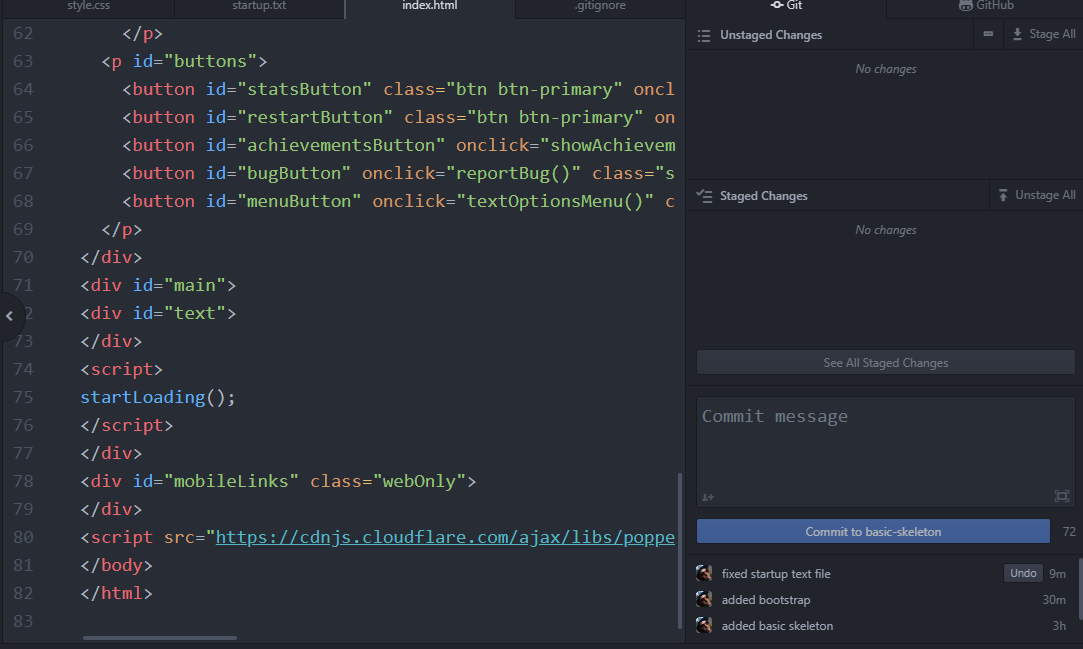Click the menuButton id text in code

298,202
